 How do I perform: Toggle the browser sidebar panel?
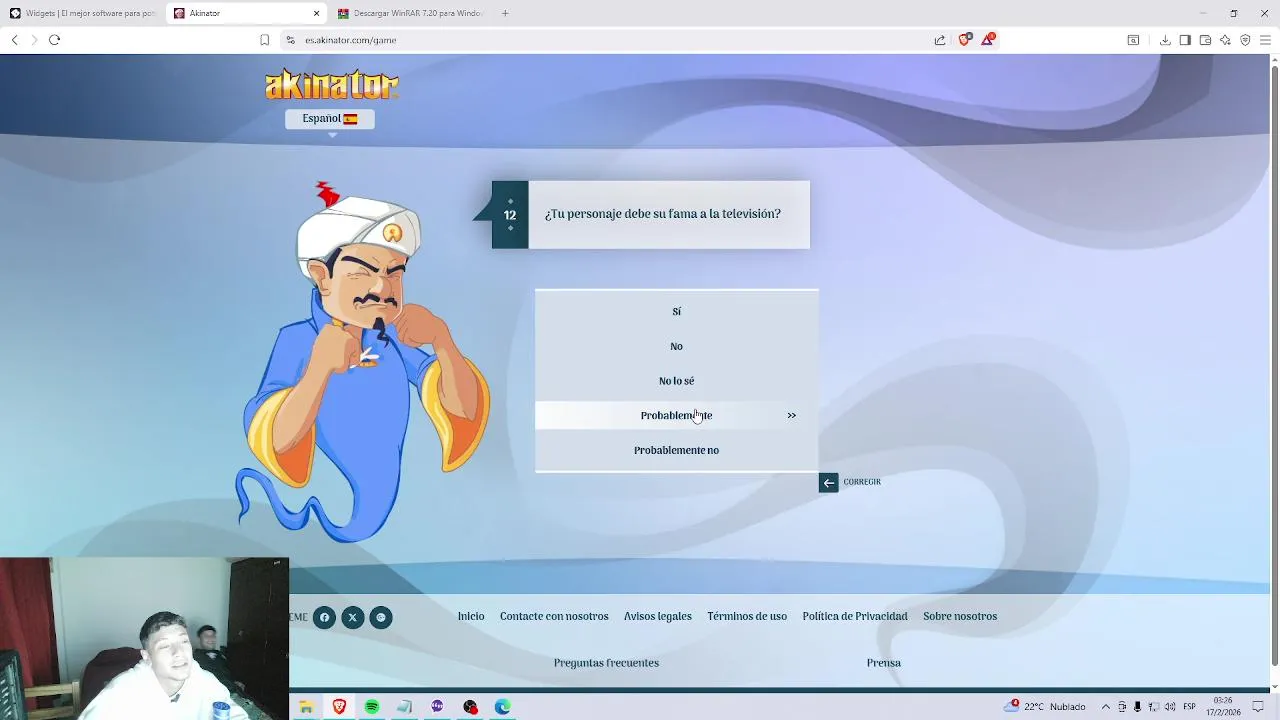[1185, 40]
